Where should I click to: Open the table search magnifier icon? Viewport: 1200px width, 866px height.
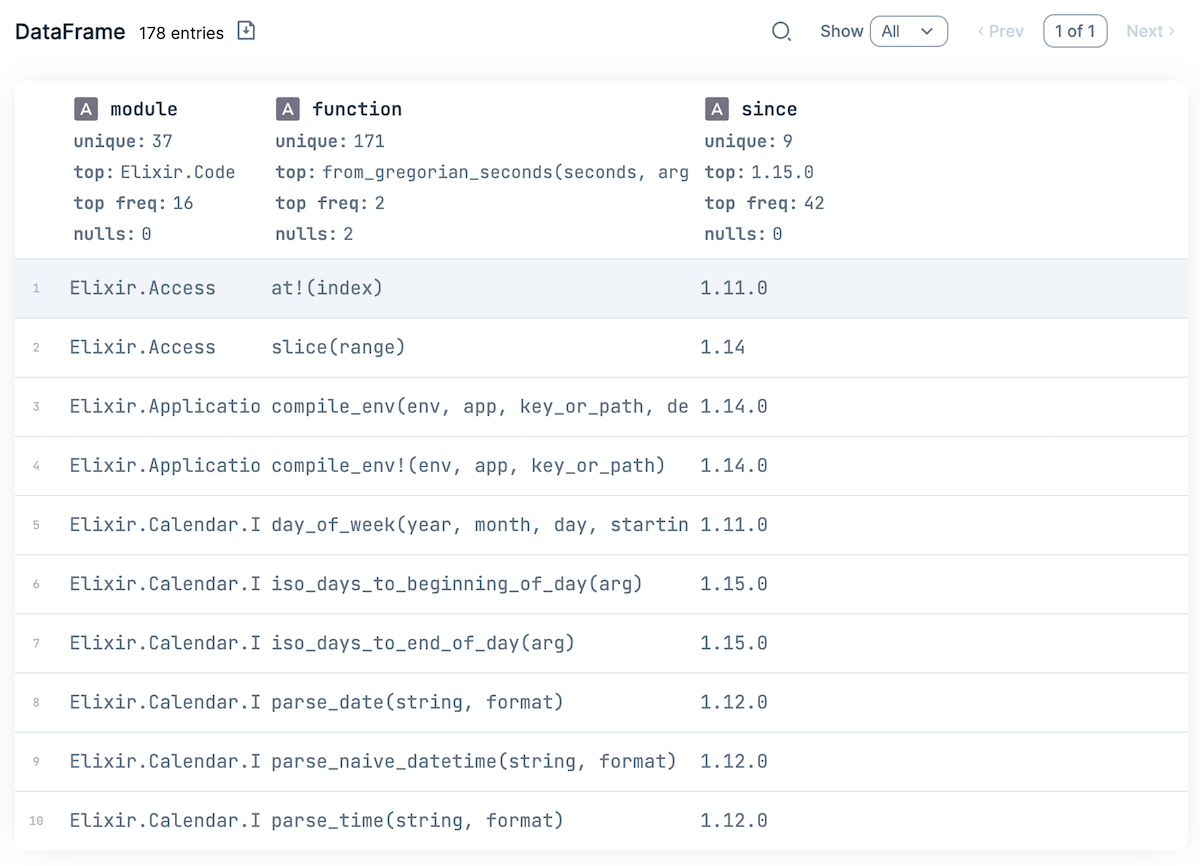[781, 31]
